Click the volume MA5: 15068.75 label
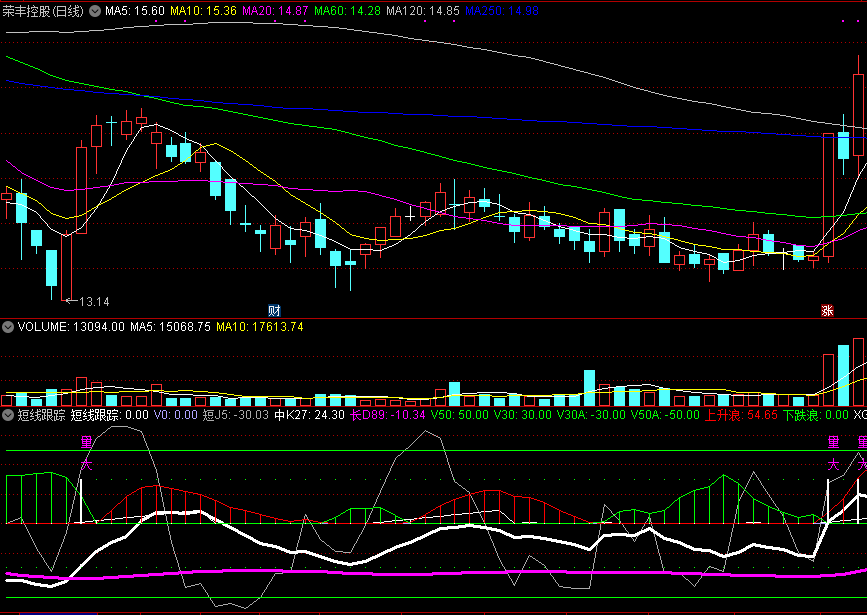This screenshot has width=867, height=615. pyautogui.click(x=170, y=327)
